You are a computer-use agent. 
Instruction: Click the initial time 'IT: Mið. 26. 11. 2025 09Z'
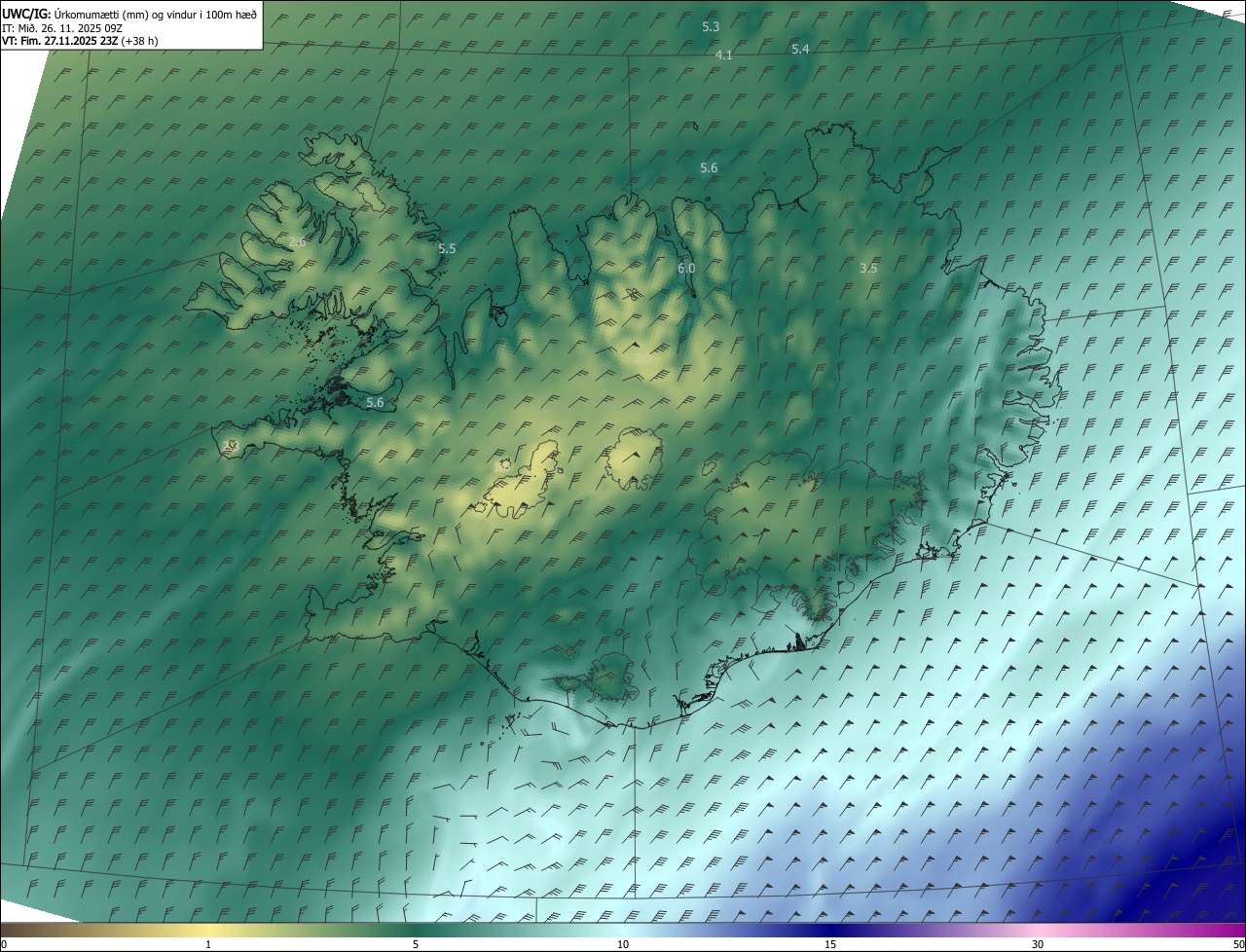pos(61,28)
